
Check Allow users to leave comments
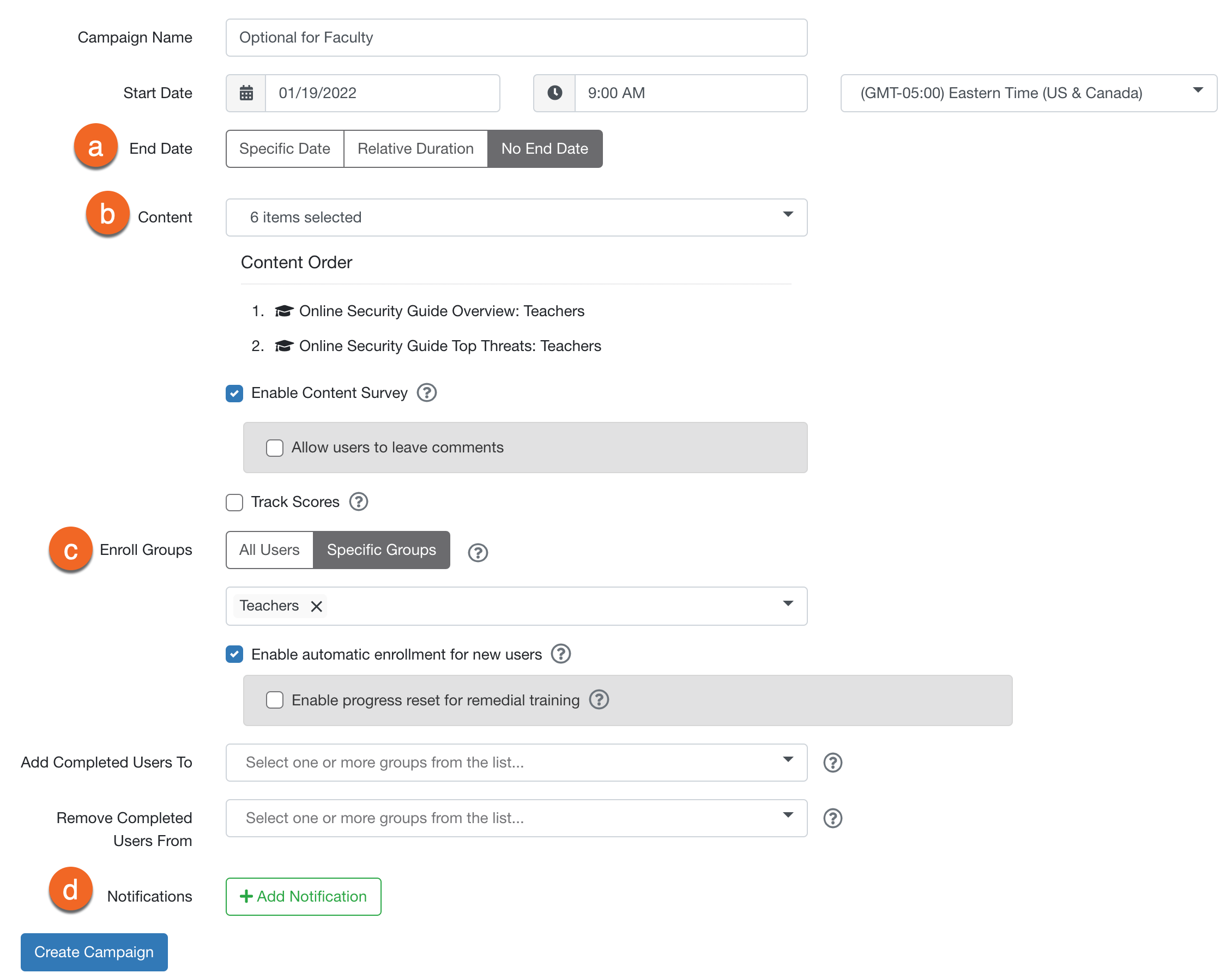click(274, 448)
